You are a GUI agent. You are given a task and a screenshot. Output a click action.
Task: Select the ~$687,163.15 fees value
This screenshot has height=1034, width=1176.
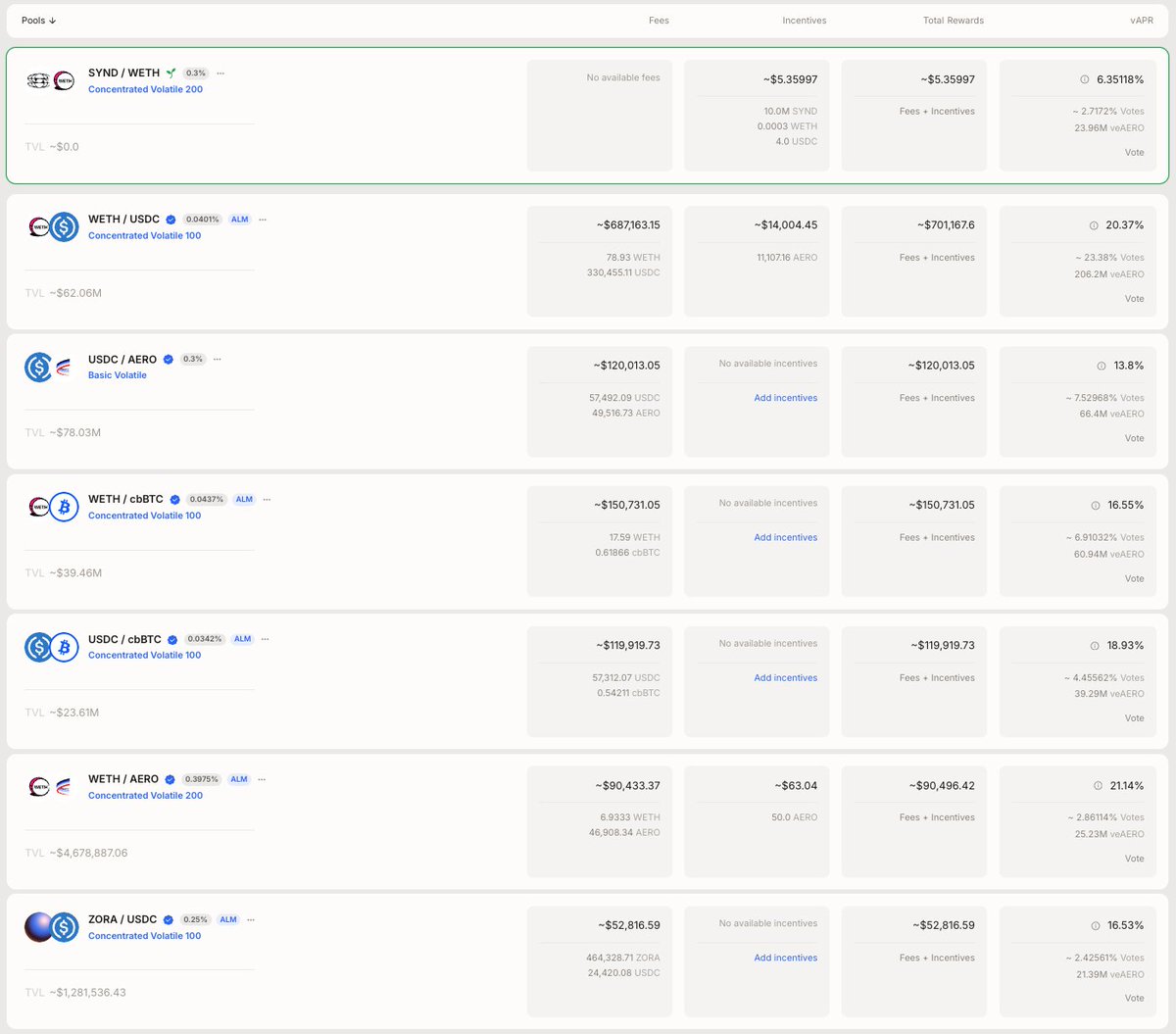pos(628,225)
